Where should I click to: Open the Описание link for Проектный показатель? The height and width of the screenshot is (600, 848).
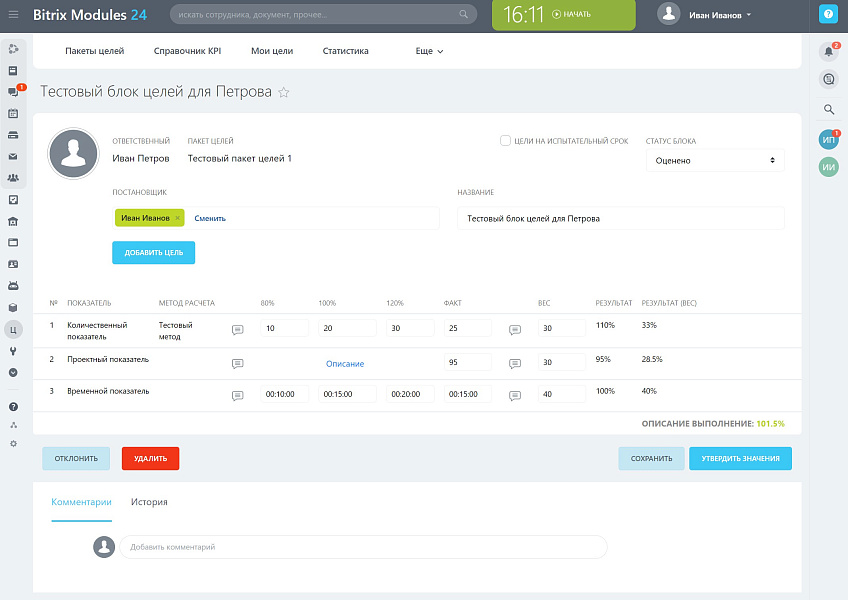345,364
